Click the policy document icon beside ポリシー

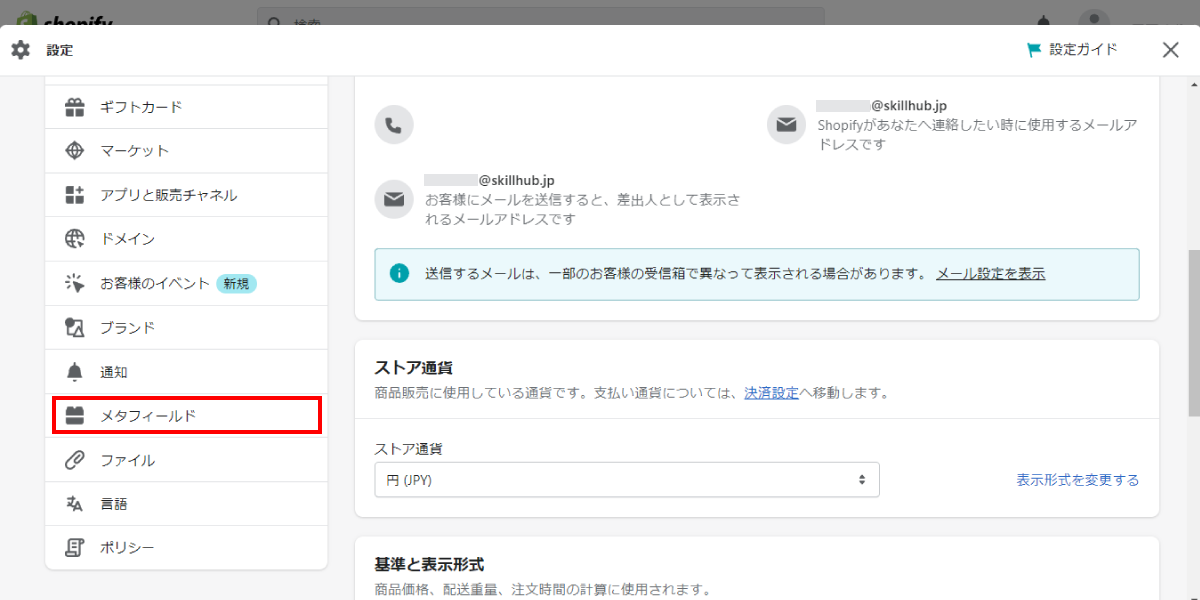click(75, 548)
